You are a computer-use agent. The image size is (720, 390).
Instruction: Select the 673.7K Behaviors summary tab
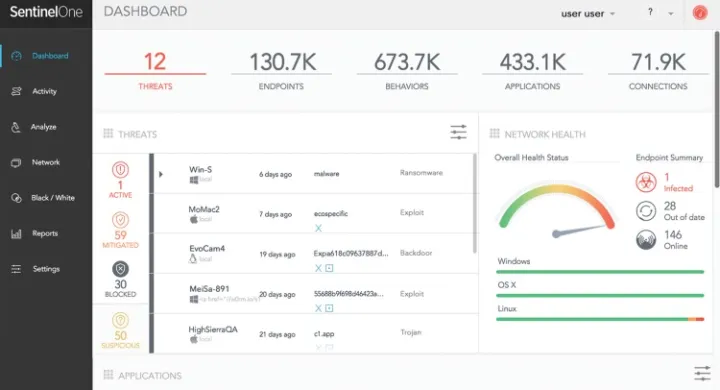(x=407, y=71)
